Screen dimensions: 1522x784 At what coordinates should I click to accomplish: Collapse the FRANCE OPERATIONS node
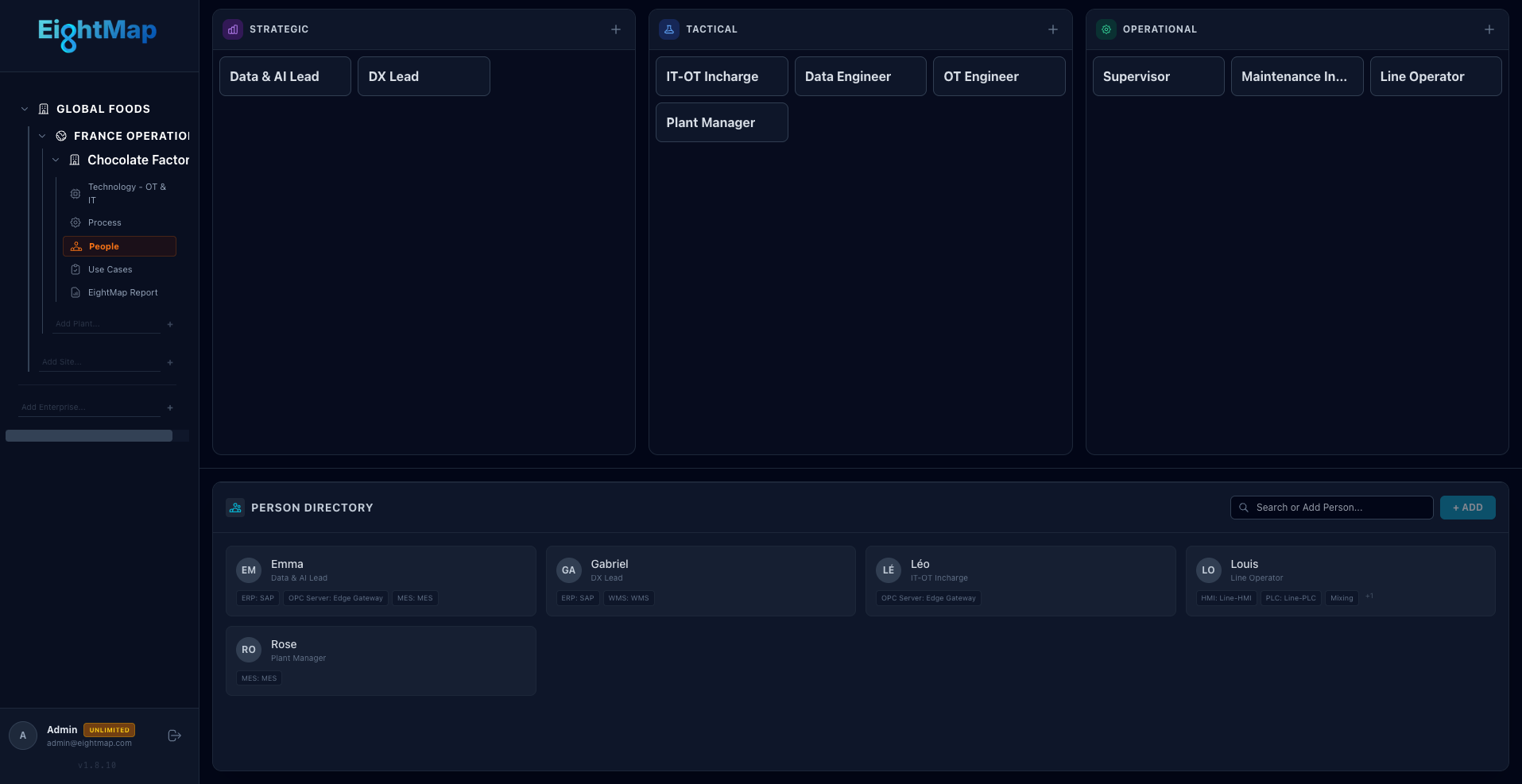point(42,135)
